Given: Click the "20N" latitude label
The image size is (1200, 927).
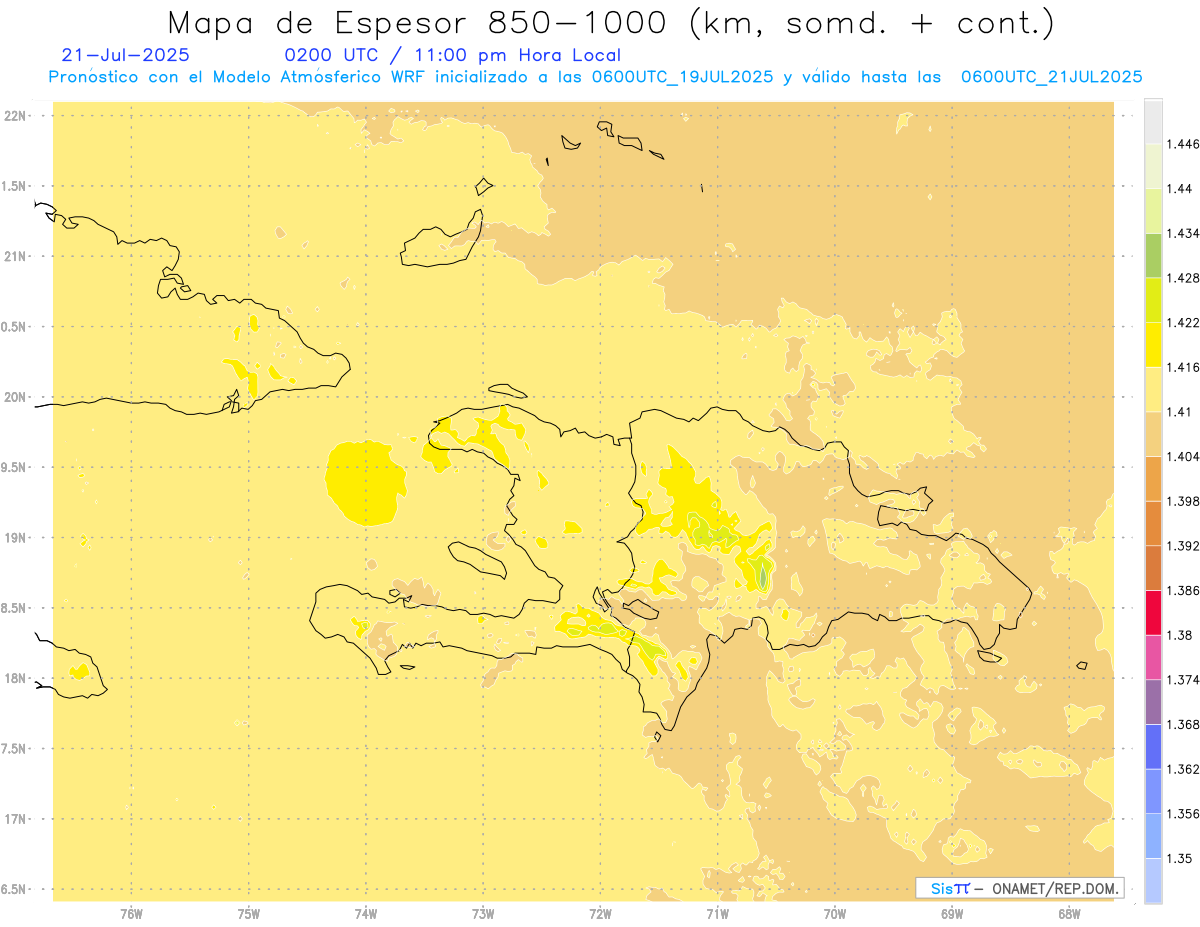Looking at the screenshot, I should point(14,397).
